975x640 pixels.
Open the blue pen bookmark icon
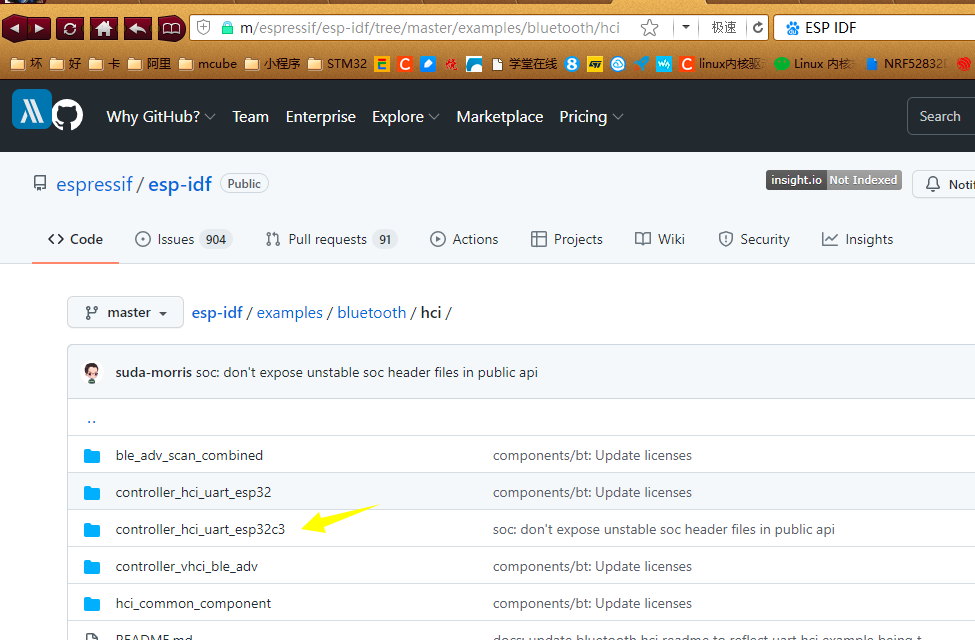point(428,63)
